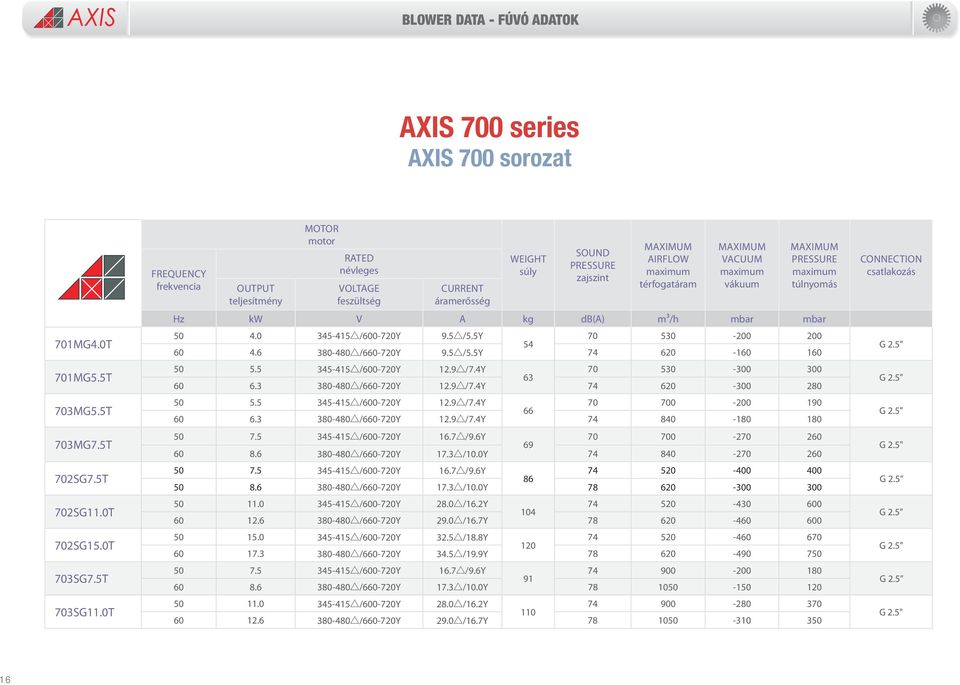Click the 15.0 kW output cell
Screen dimensions: 960x685
coord(255,537)
